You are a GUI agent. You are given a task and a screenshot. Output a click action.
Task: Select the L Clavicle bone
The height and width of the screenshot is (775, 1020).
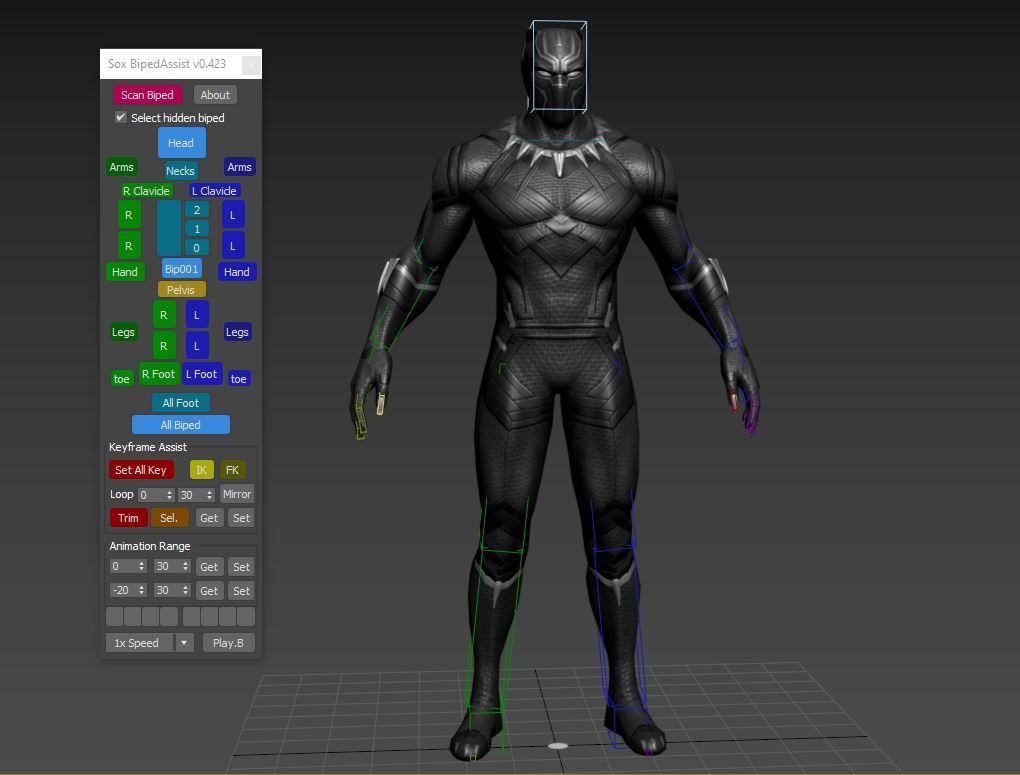tap(214, 191)
